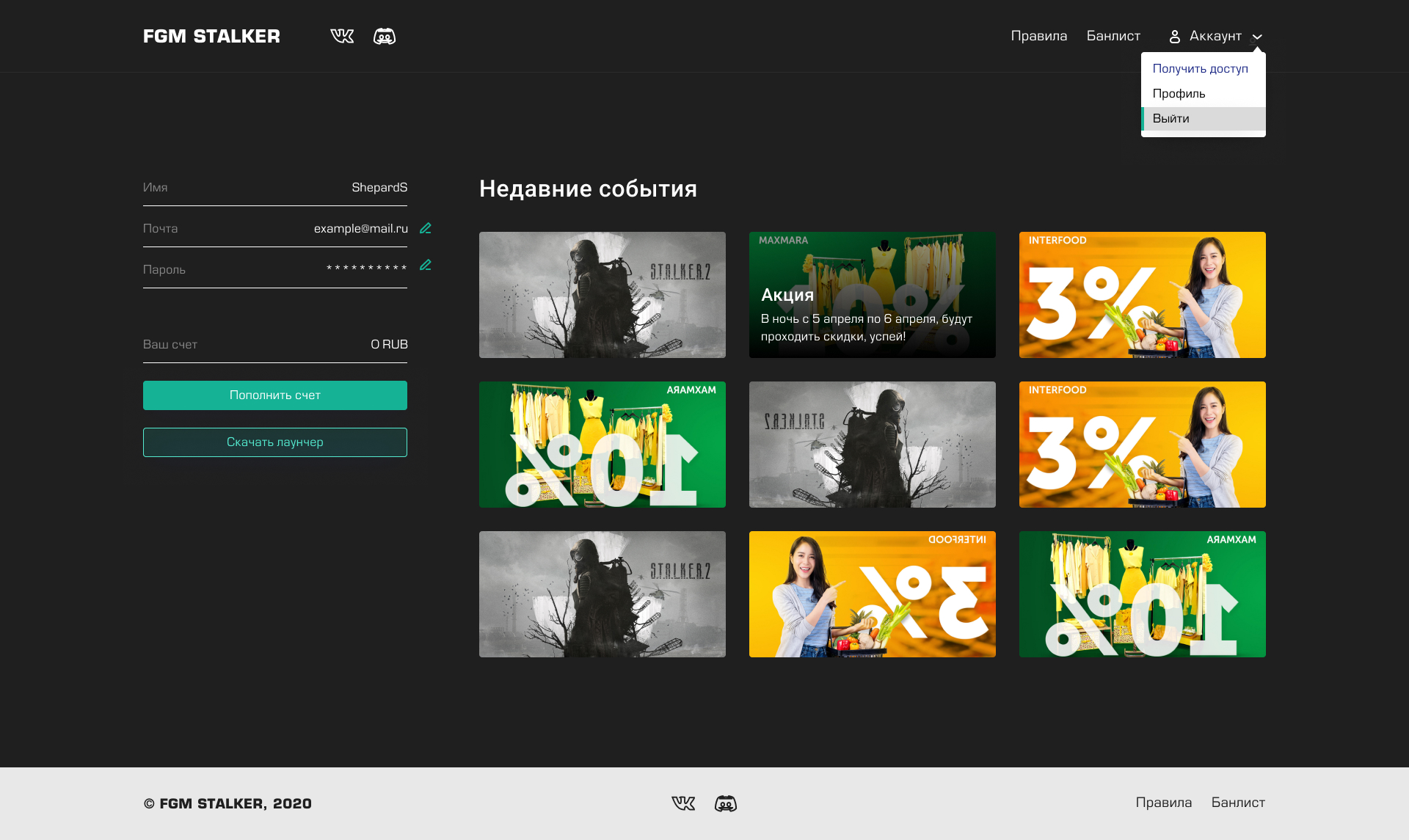Open the VK icon in footer
The width and height of the screenshot is (1409, 840).
(683, 803)
